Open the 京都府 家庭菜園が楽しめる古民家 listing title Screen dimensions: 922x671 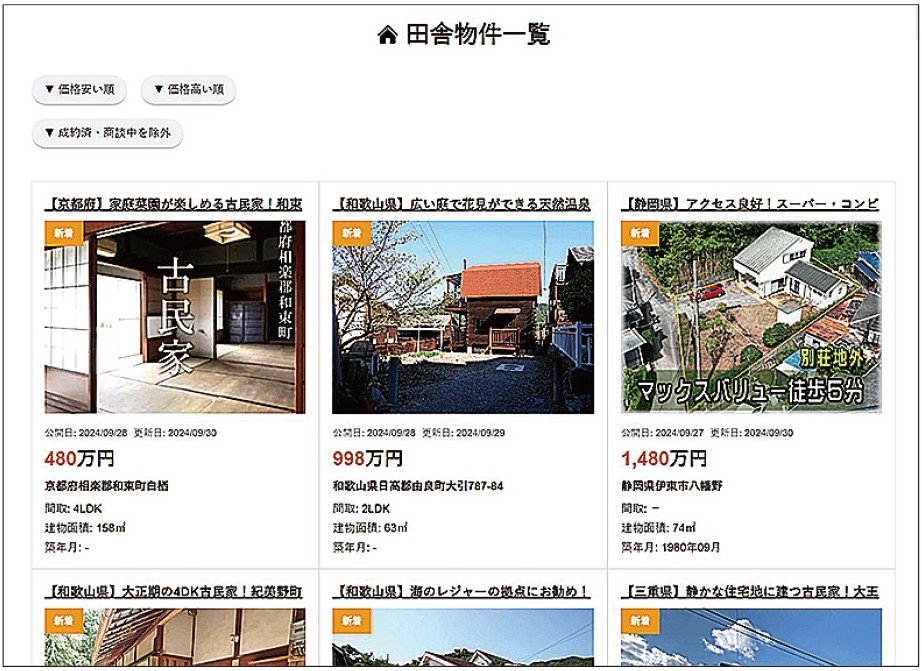click(x=174, y=204)
